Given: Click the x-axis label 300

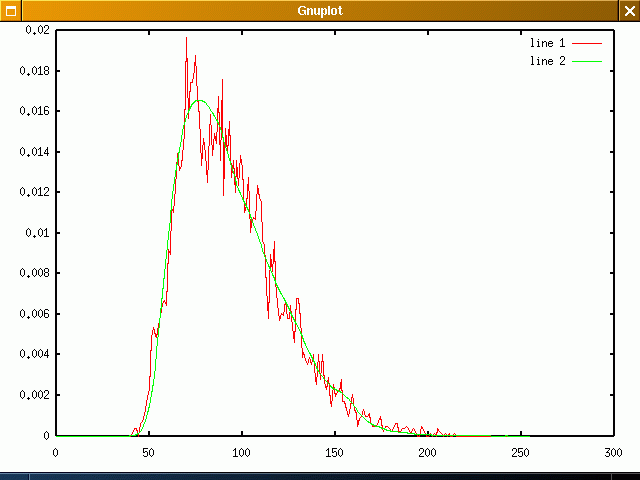Looking at the screenshot, I should click(612, 453).
